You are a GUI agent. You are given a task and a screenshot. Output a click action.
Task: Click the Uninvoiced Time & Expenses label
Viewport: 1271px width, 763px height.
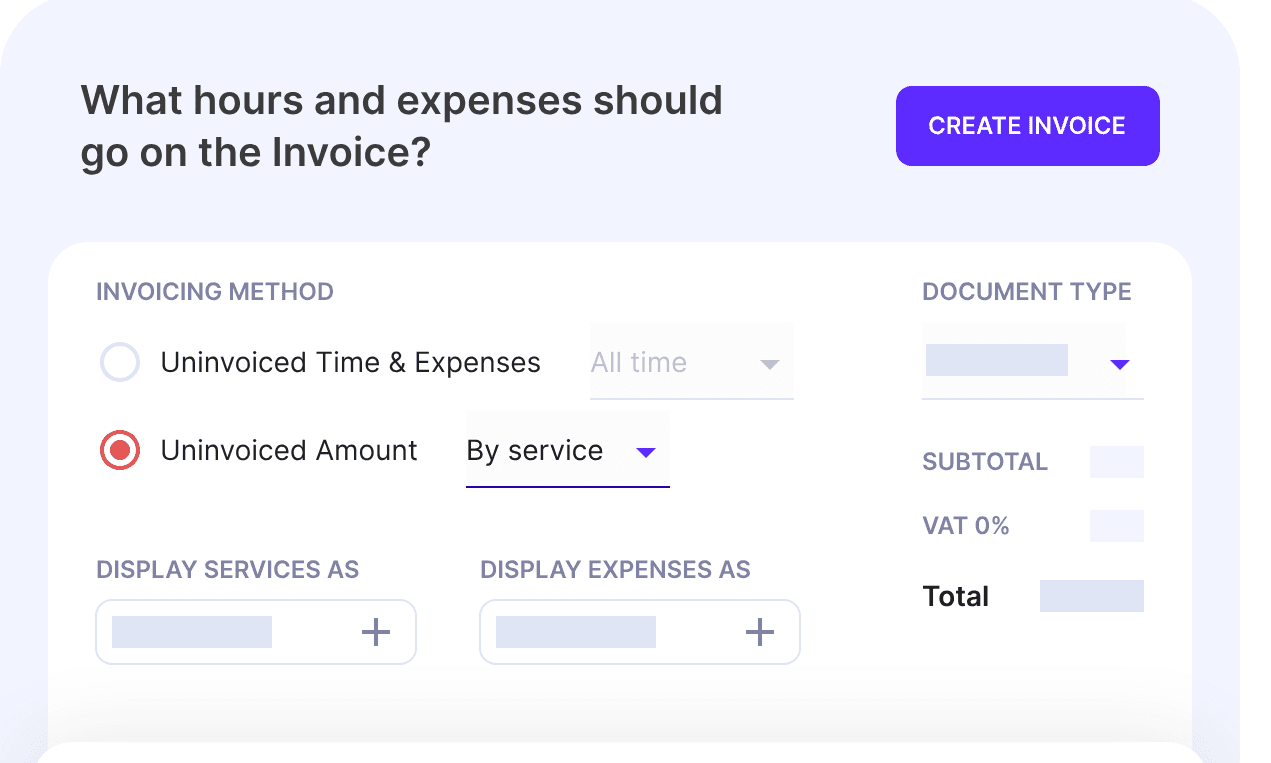point(351,362)
